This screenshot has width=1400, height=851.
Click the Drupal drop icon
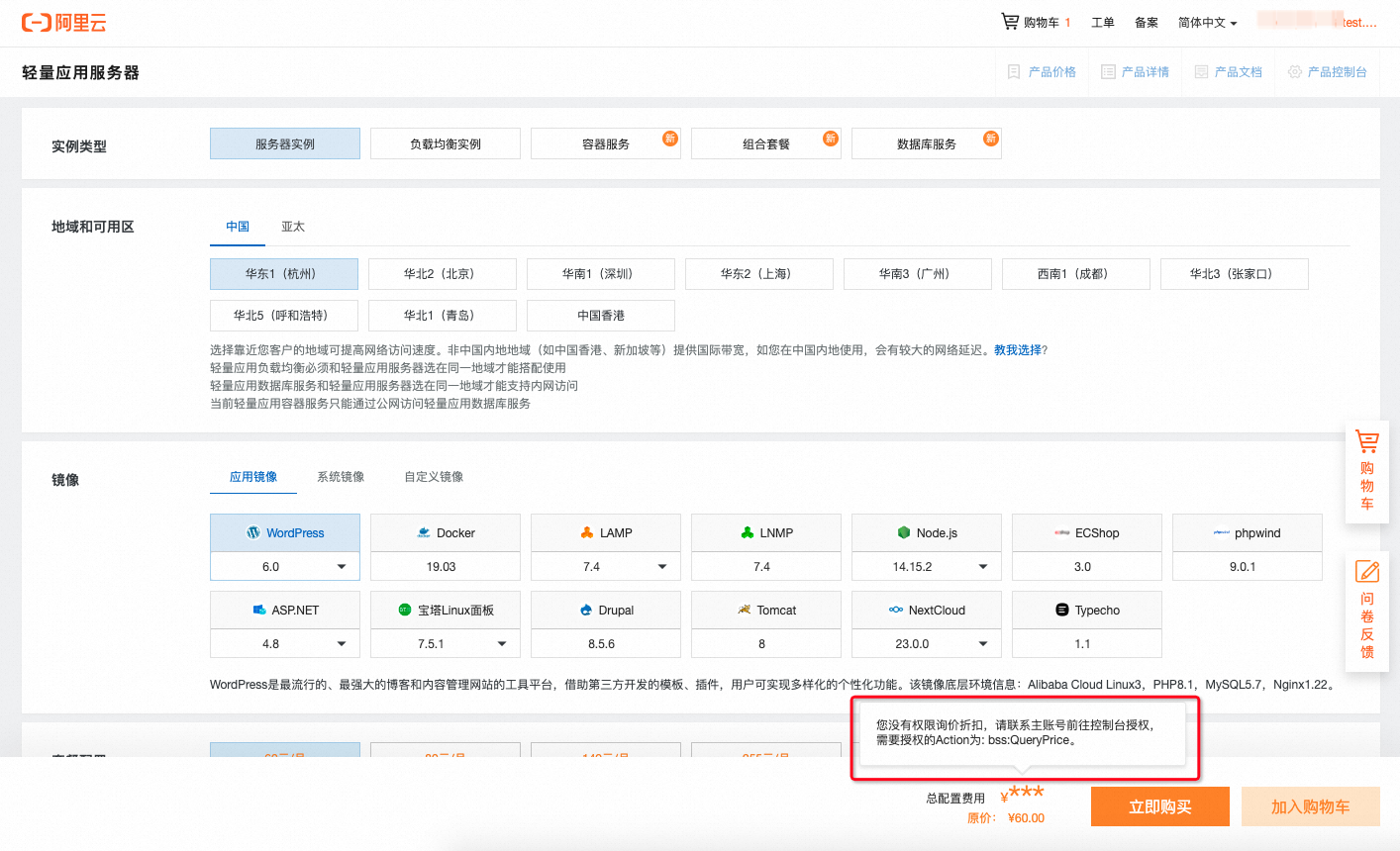coord(586,610)
